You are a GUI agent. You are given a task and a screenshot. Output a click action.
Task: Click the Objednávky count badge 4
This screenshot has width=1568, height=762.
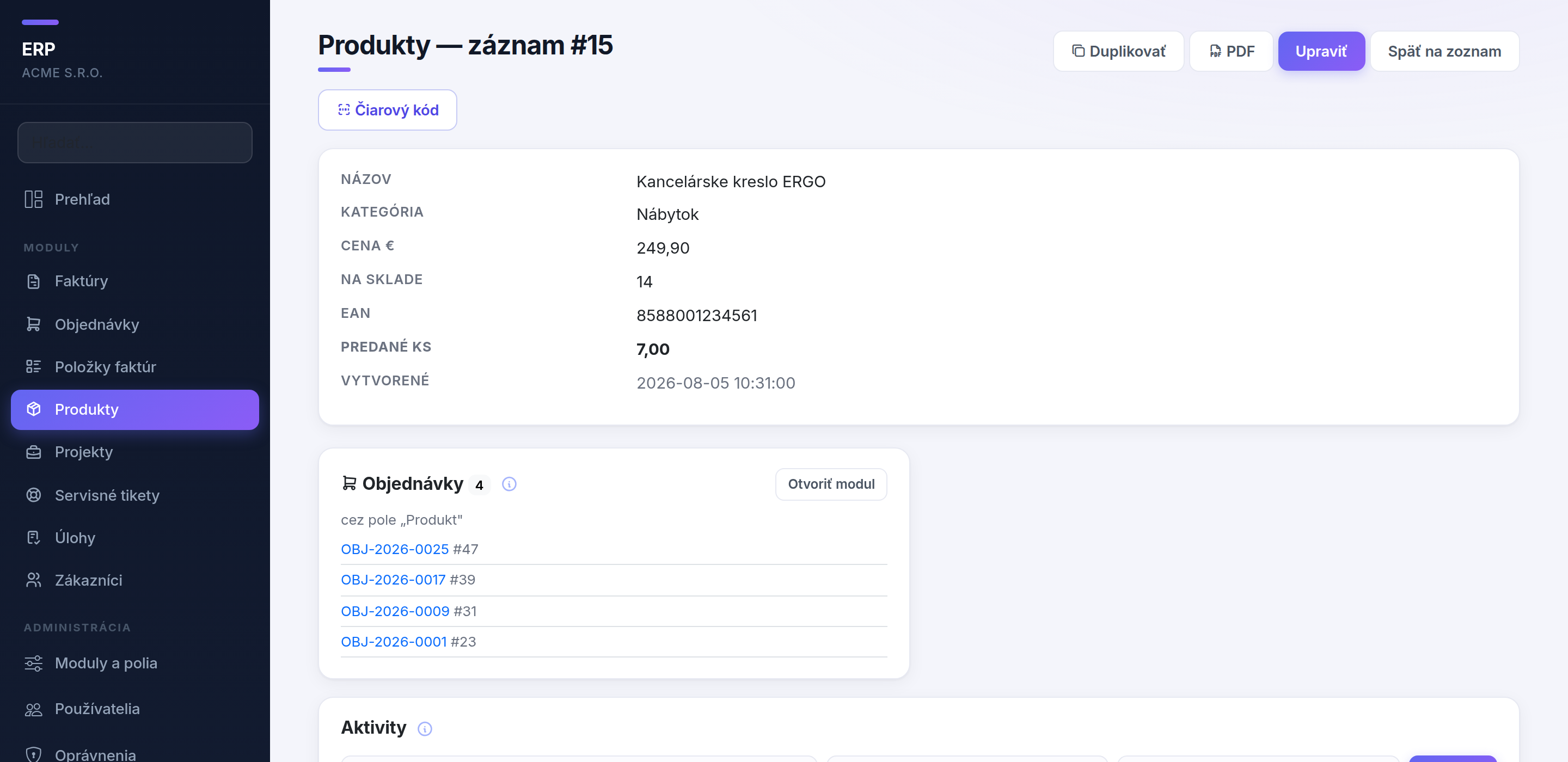(479, 485)
